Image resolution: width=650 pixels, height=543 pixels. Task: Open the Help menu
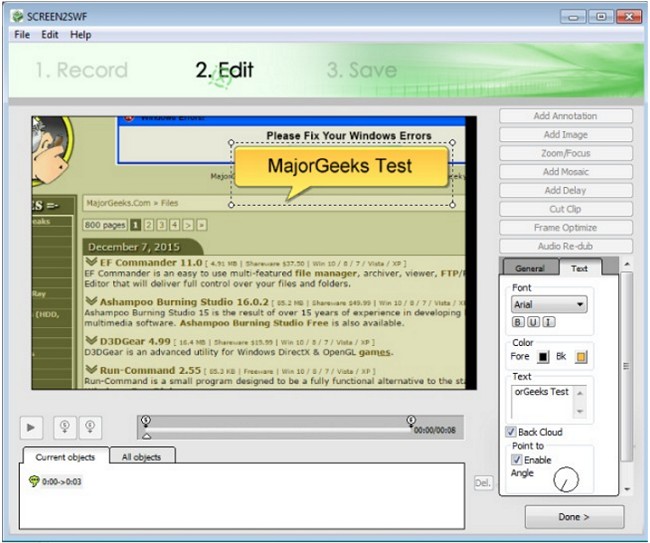[x=81, y=35]
